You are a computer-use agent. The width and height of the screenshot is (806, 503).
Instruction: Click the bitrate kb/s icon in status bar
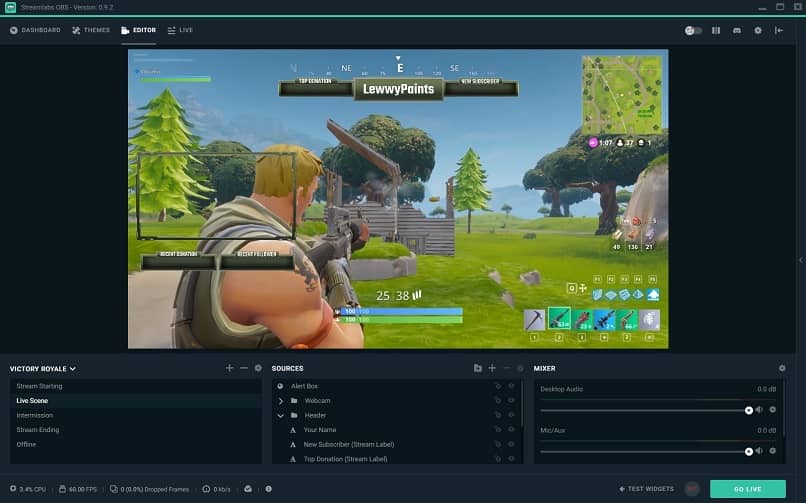206,489
